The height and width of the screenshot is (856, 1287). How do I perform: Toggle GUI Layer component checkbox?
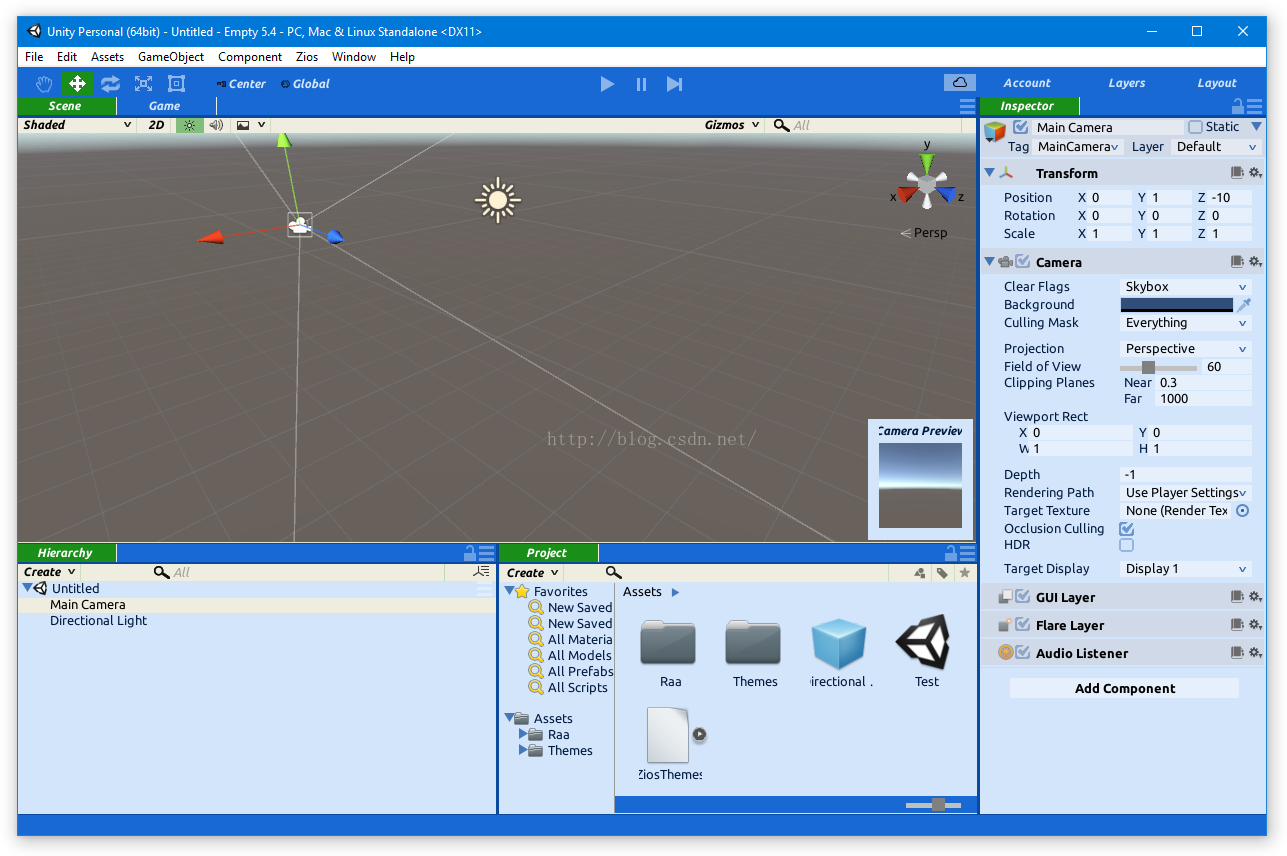pyautogui.click(x=1022, y=597)
